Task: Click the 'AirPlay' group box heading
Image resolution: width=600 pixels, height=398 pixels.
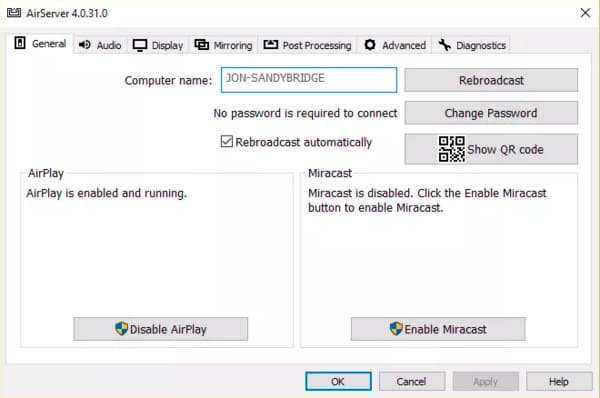Action: tap(46, 173)
